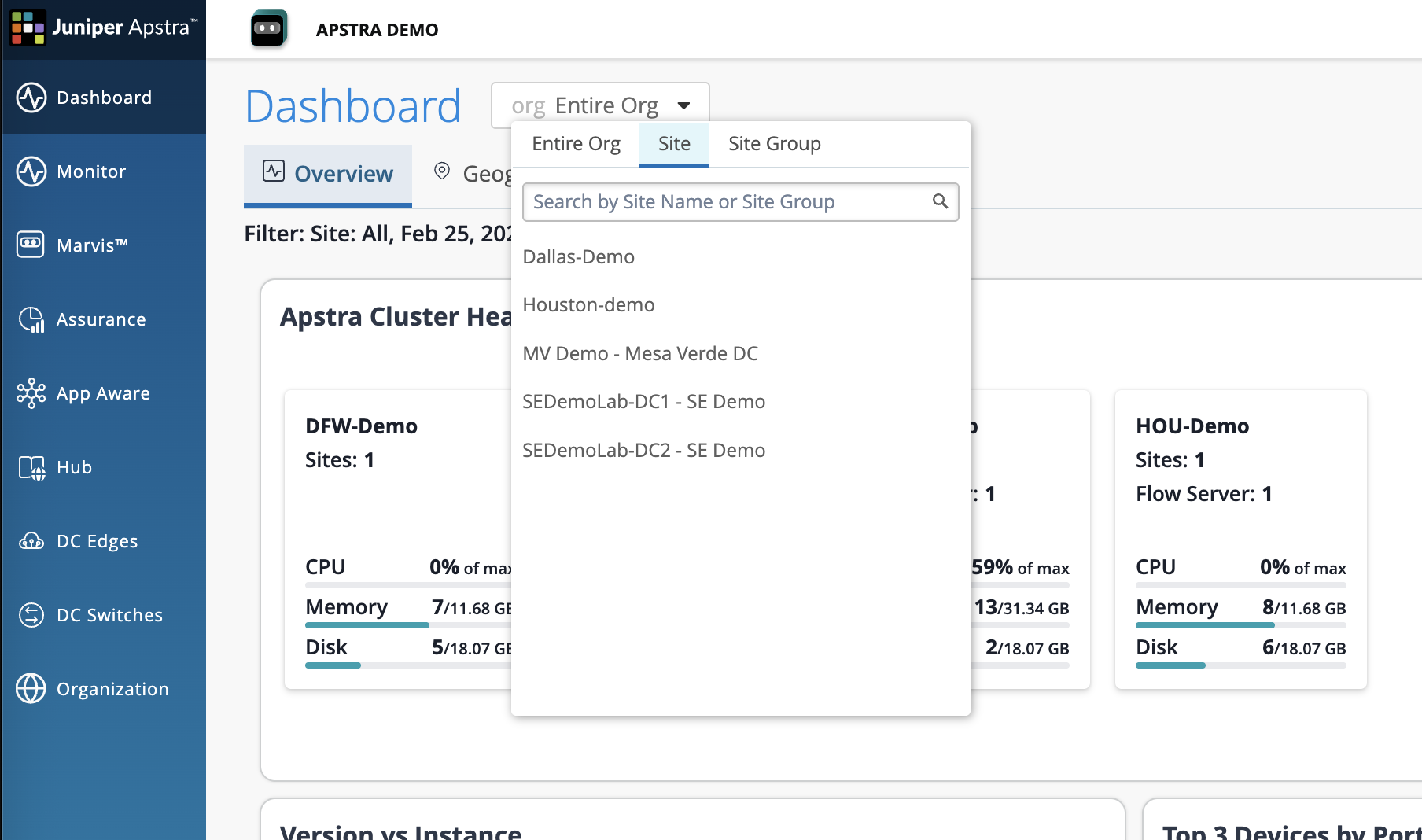Click the DC Edges cloud icon

point(31,541)
